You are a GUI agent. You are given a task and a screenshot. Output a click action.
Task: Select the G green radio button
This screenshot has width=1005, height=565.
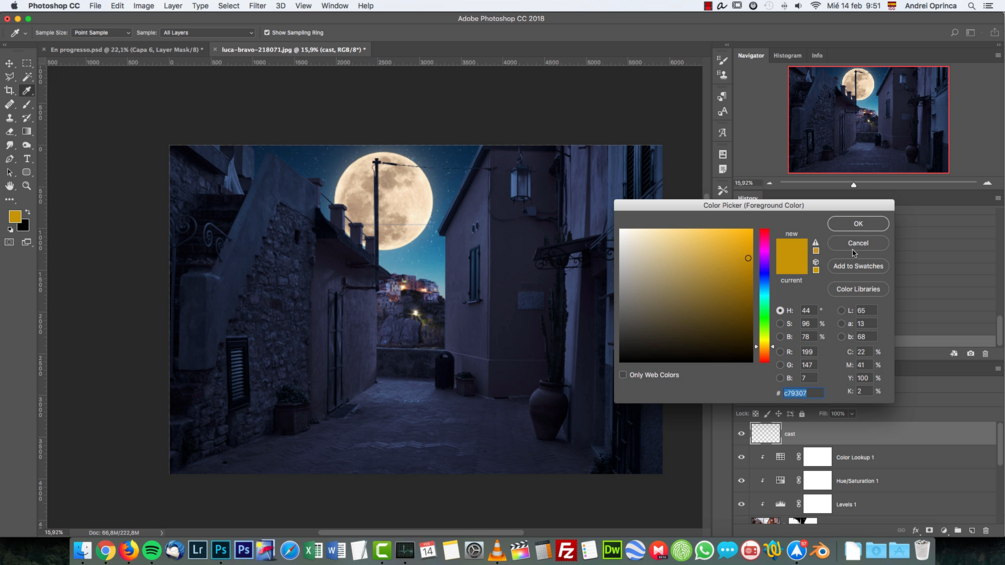(780, 365)
